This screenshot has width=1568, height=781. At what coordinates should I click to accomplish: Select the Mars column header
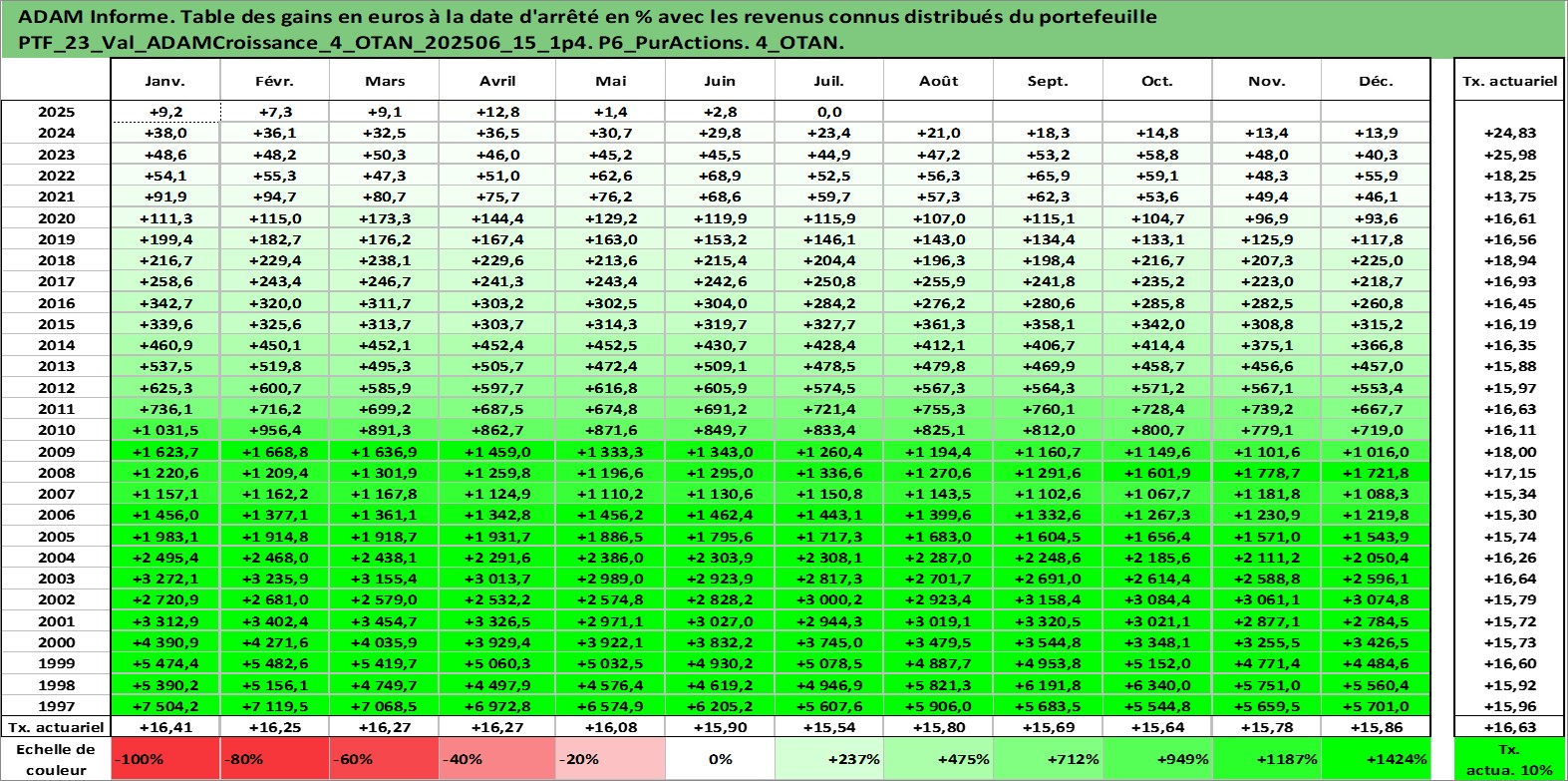tap(385, 81)
